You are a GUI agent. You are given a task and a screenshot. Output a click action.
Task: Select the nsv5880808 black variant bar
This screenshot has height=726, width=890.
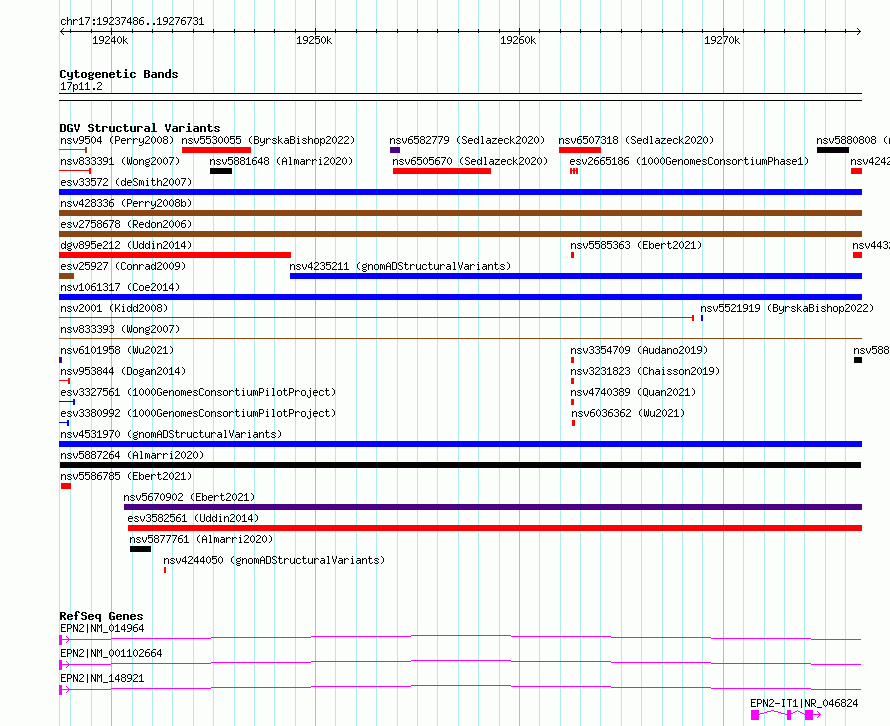[833, 150]
